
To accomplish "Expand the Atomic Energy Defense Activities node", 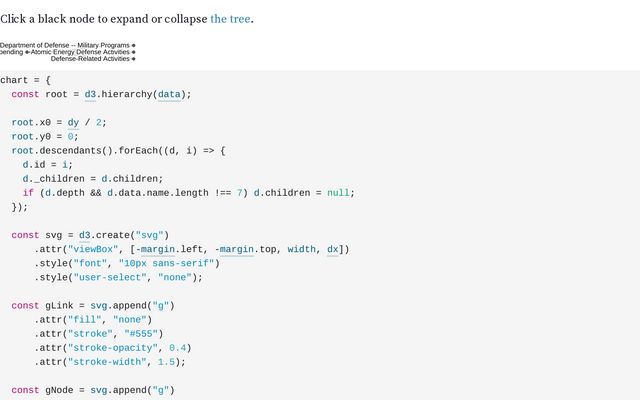I will coord(133,52).
